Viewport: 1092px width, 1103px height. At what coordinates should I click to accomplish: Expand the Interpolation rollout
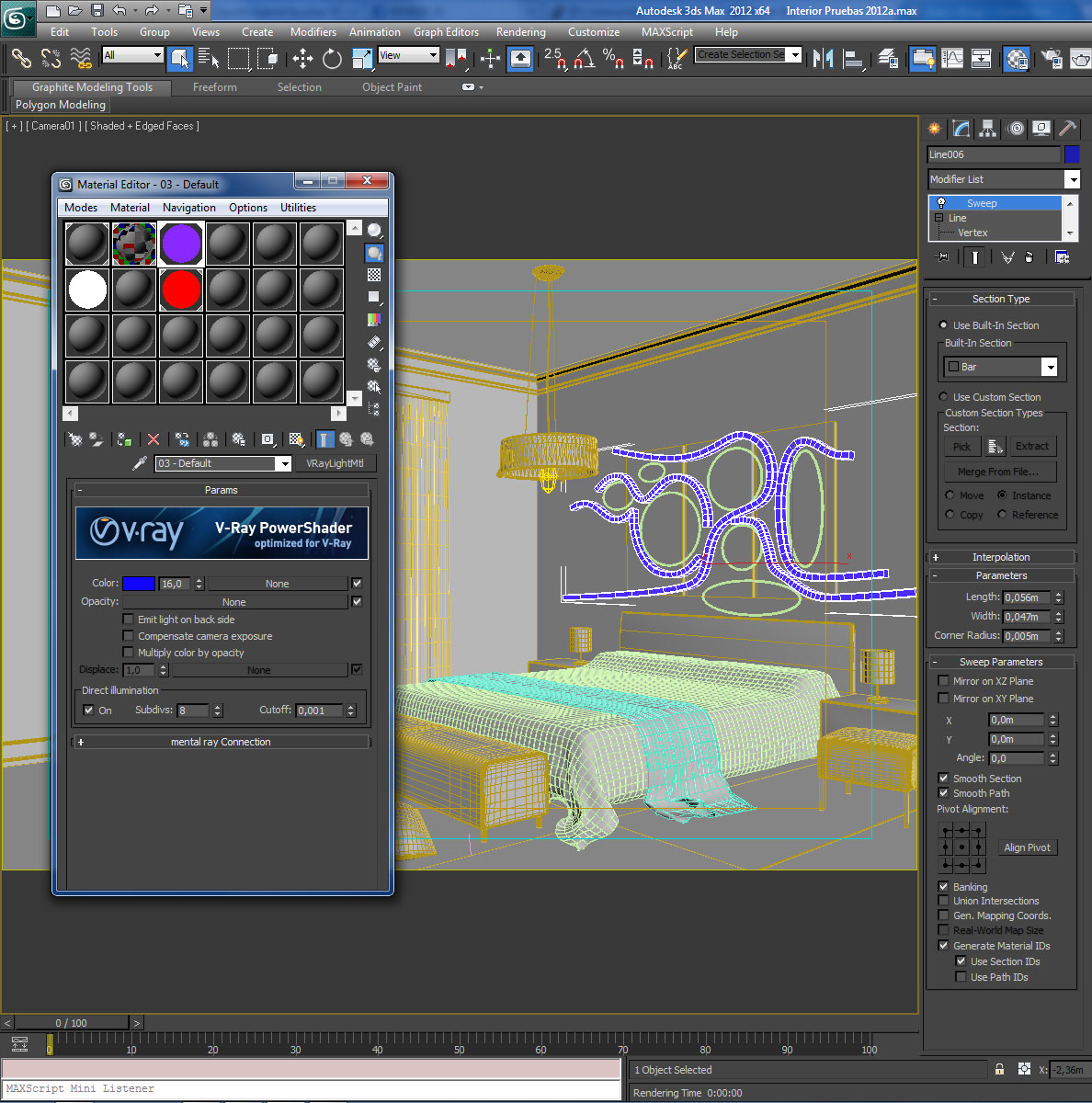click(1001, 557)
